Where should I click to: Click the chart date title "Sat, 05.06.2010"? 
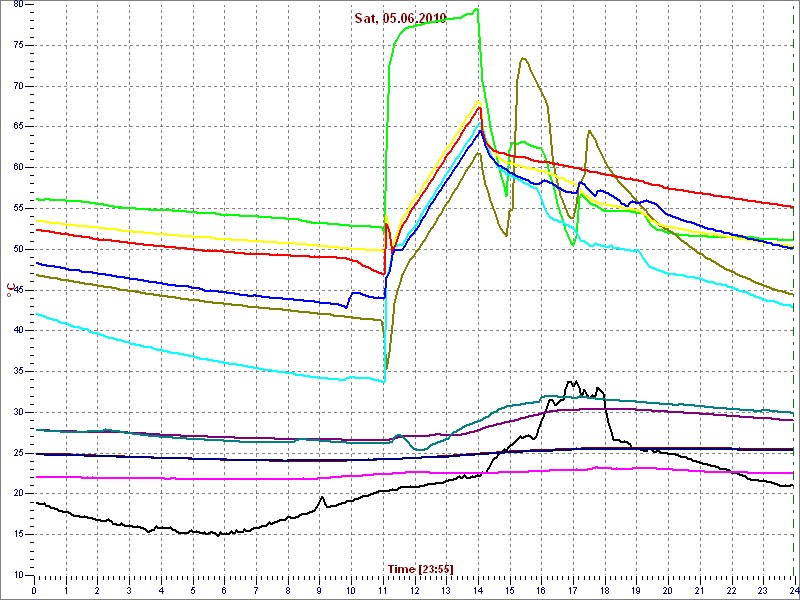pyautogui.click(x=401, y=19)
